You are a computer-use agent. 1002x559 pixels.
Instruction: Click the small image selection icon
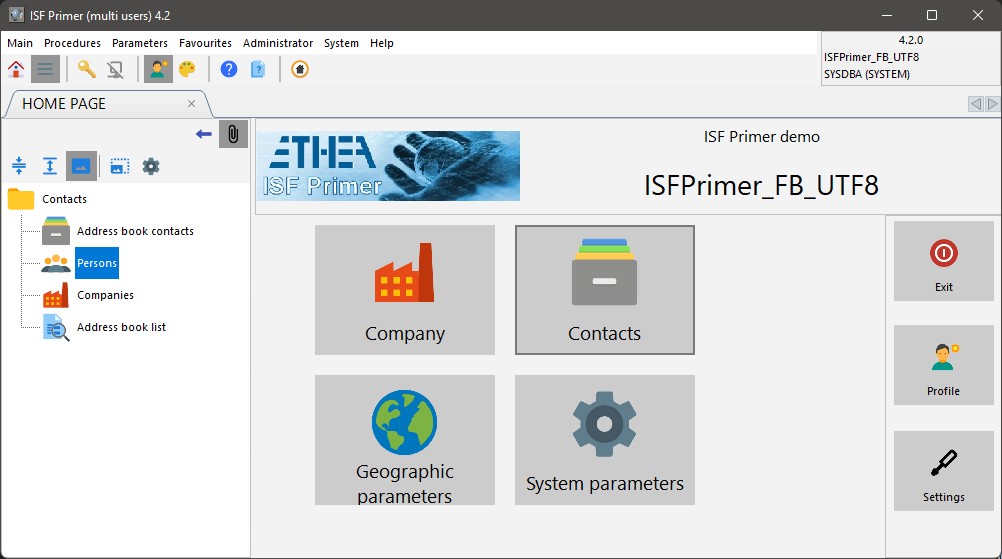(119, 166)
